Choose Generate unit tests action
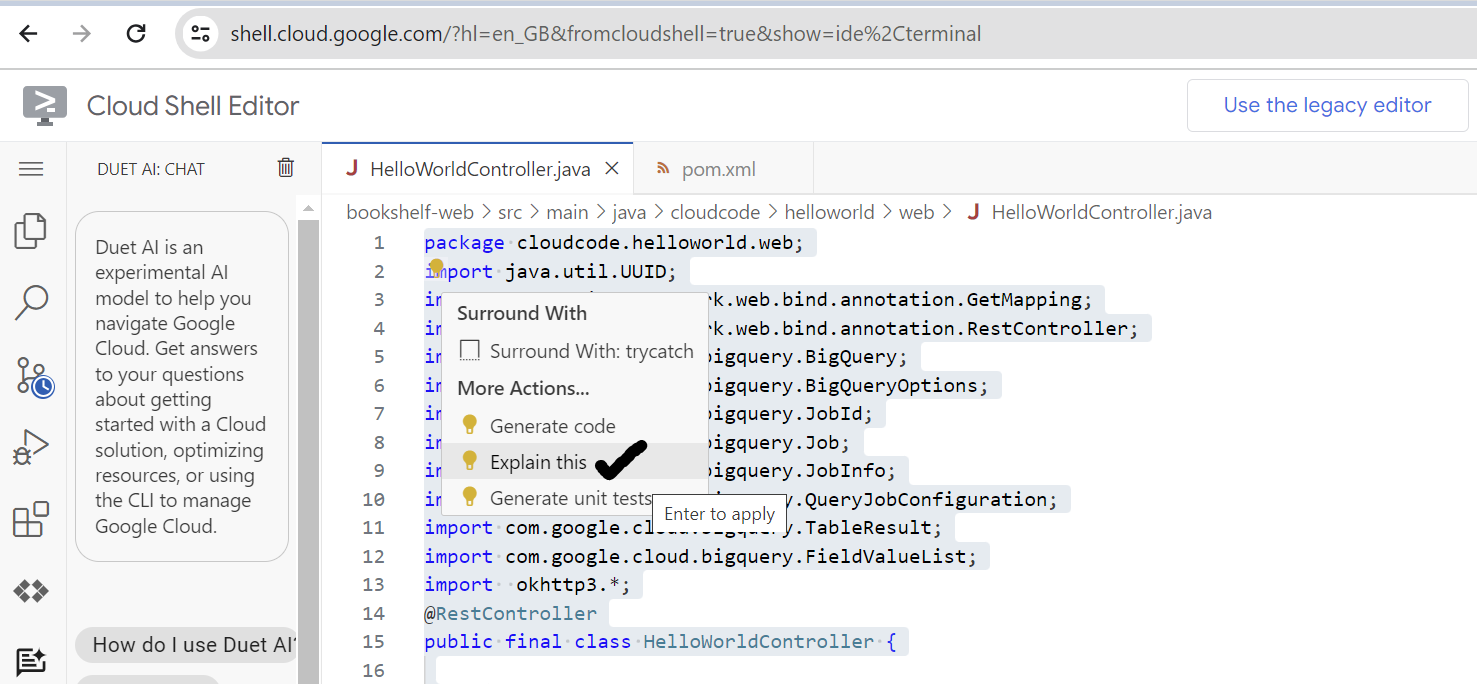 click(570, 498)
